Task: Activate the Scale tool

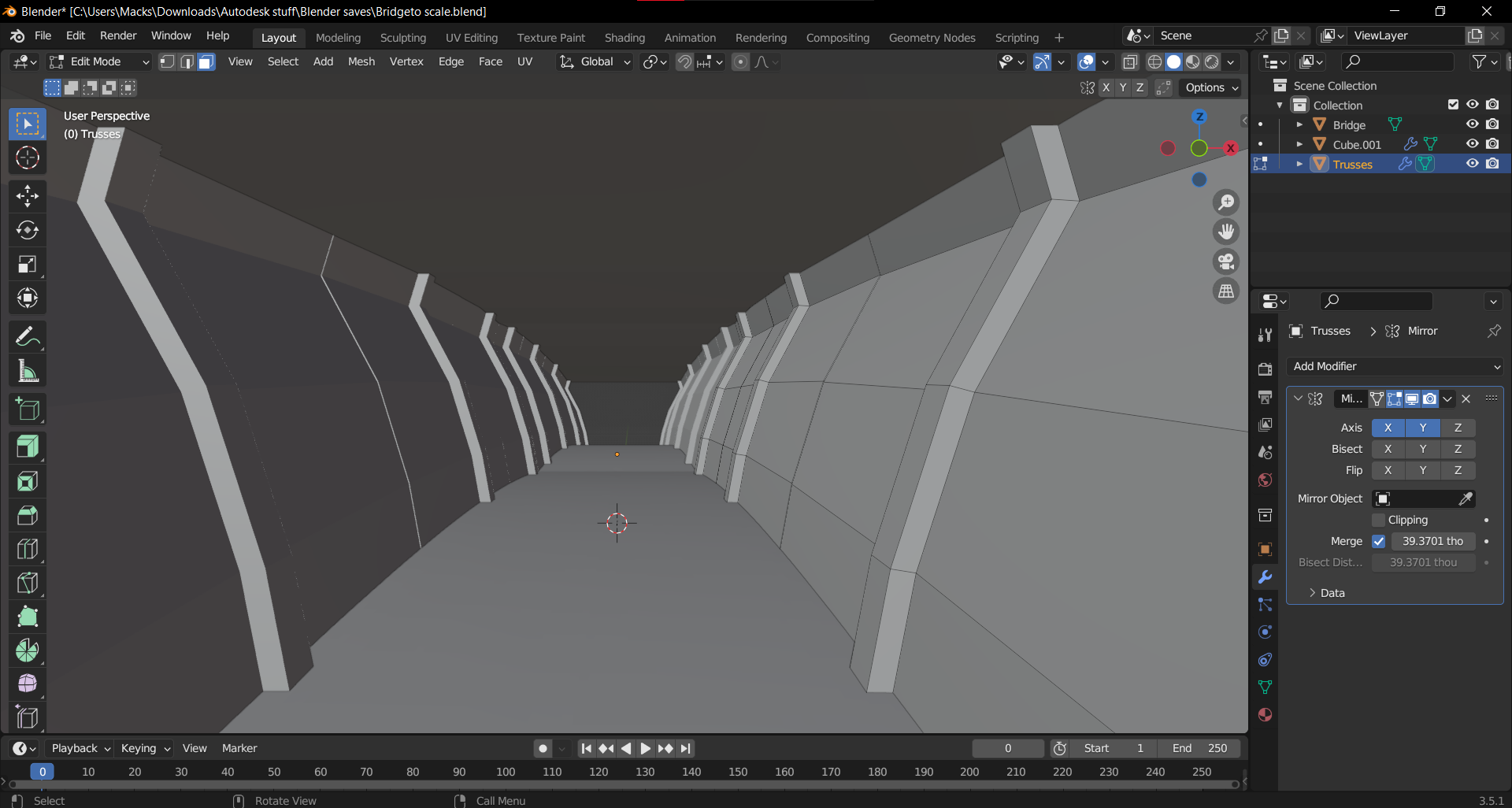Action: click(28, 264)
